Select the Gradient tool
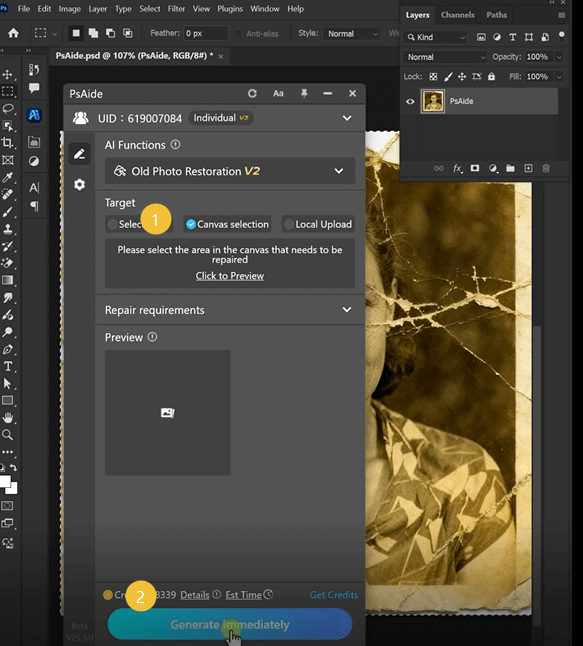Image resolution: width=583 pixels, height=646 pixels. [7, 281]
